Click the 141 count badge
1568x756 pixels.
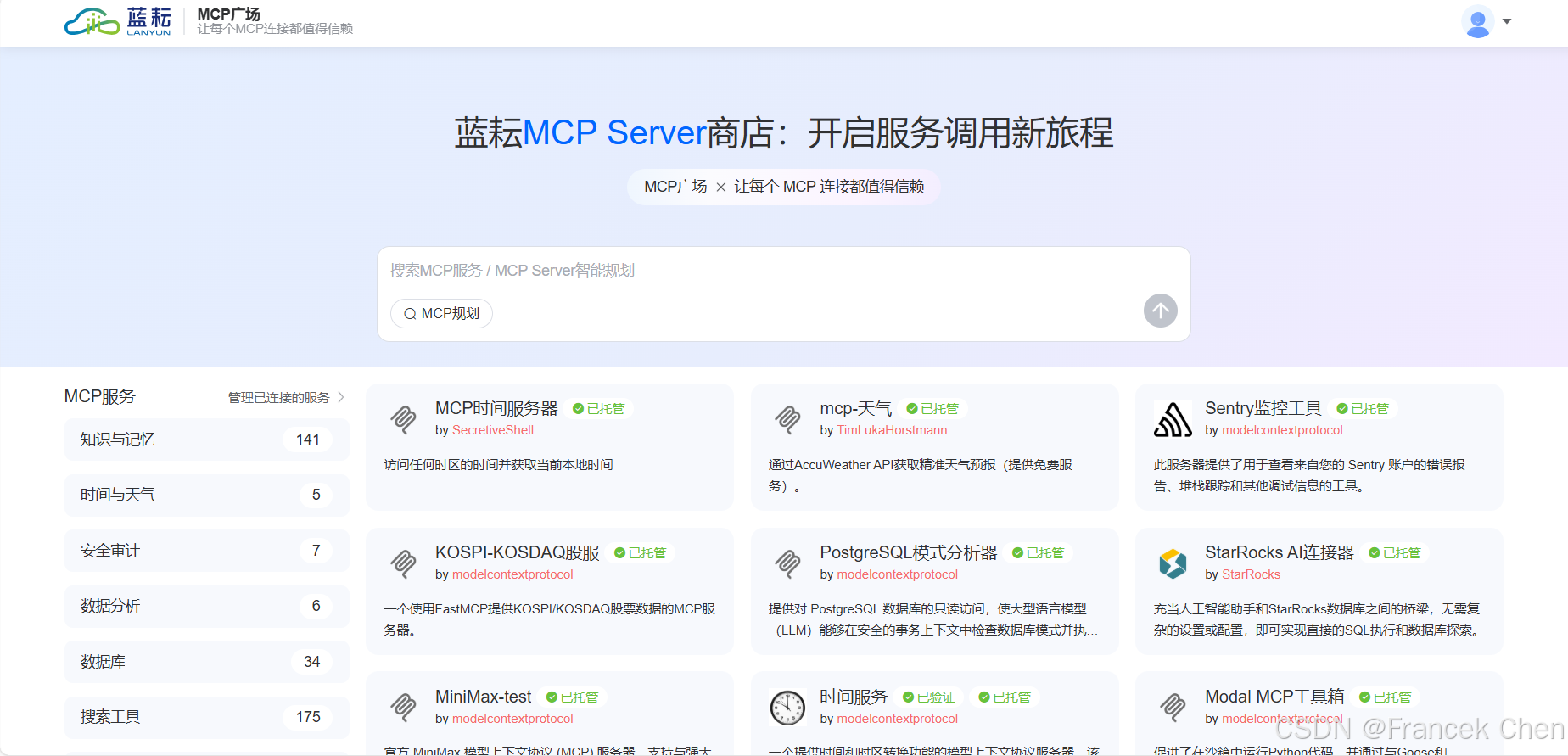[308, 440]
